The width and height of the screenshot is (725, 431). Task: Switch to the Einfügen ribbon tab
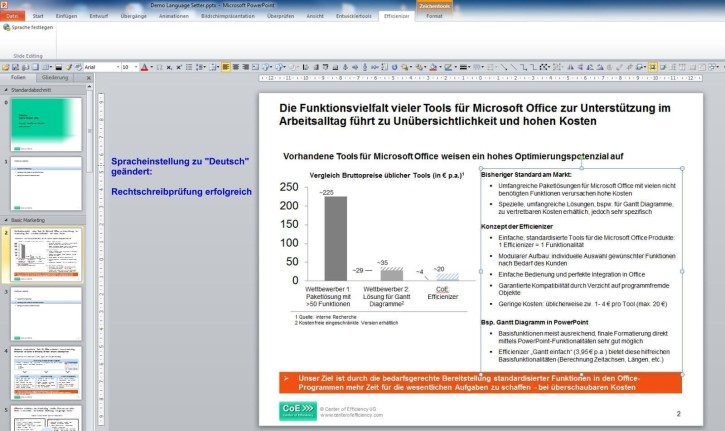[66, 16]
